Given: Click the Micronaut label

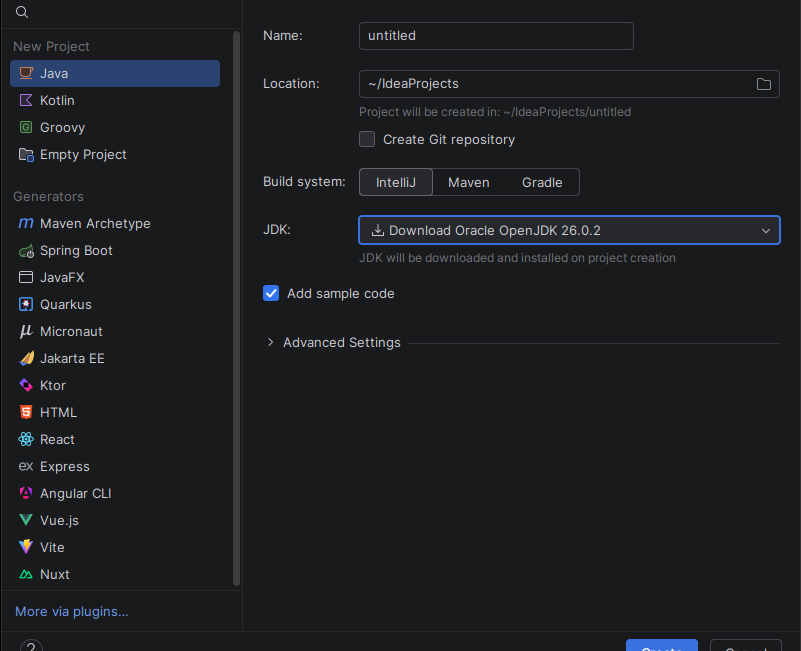Looking at the screenshot, I should click(x=71, y=332).
